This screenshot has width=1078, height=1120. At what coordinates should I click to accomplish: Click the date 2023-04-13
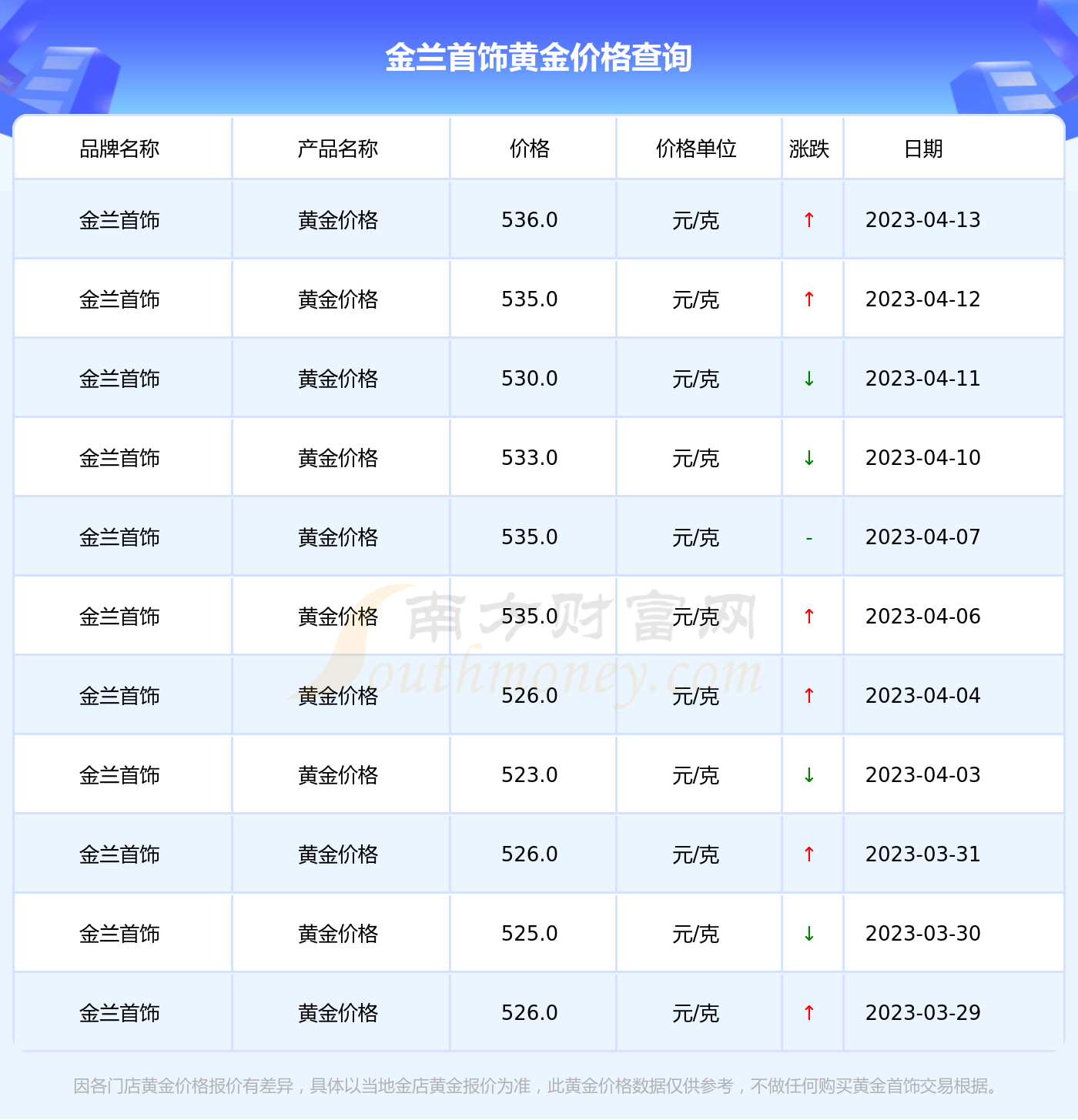click(x=923, y=220)
